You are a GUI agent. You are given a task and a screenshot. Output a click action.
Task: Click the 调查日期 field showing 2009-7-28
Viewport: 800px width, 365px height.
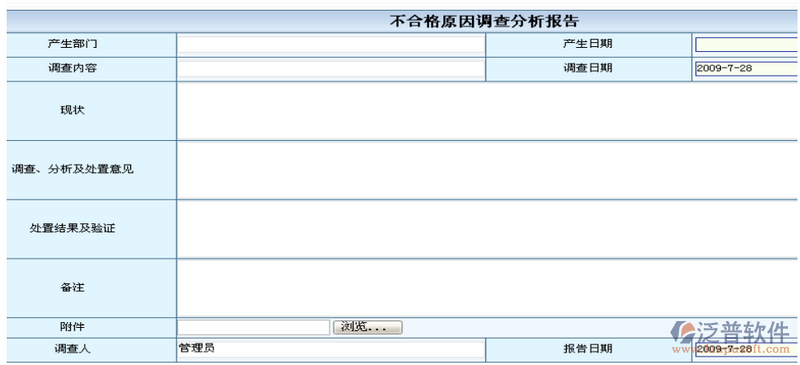point(746,68)
